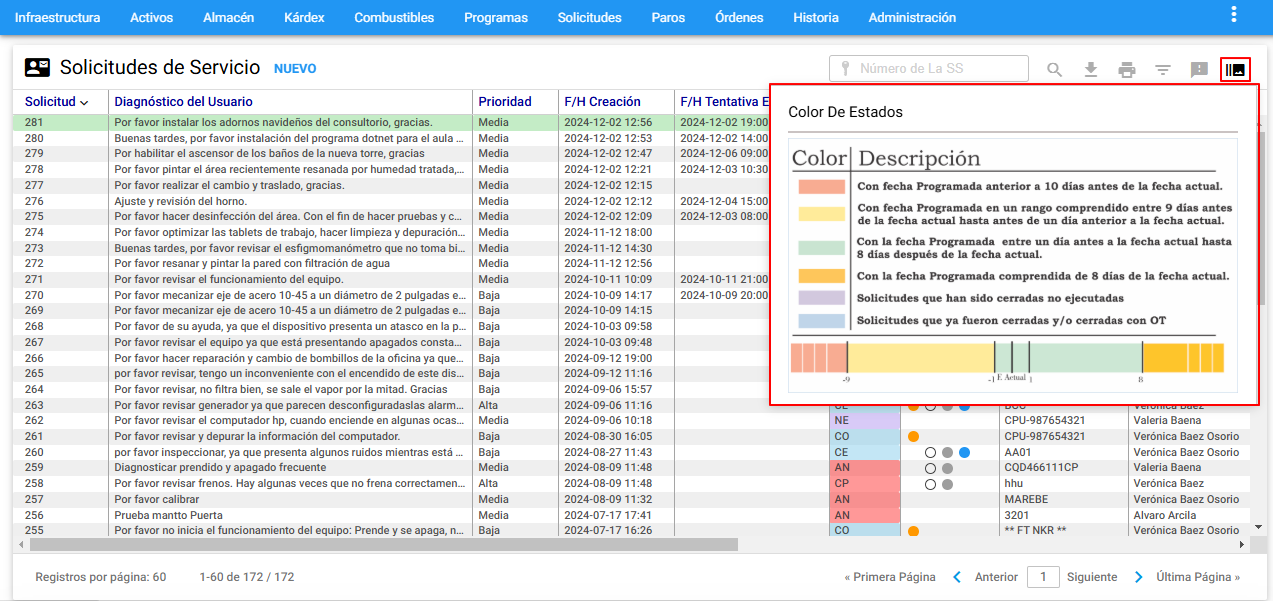
Task: Open the Administración menu
Action: 912,17
